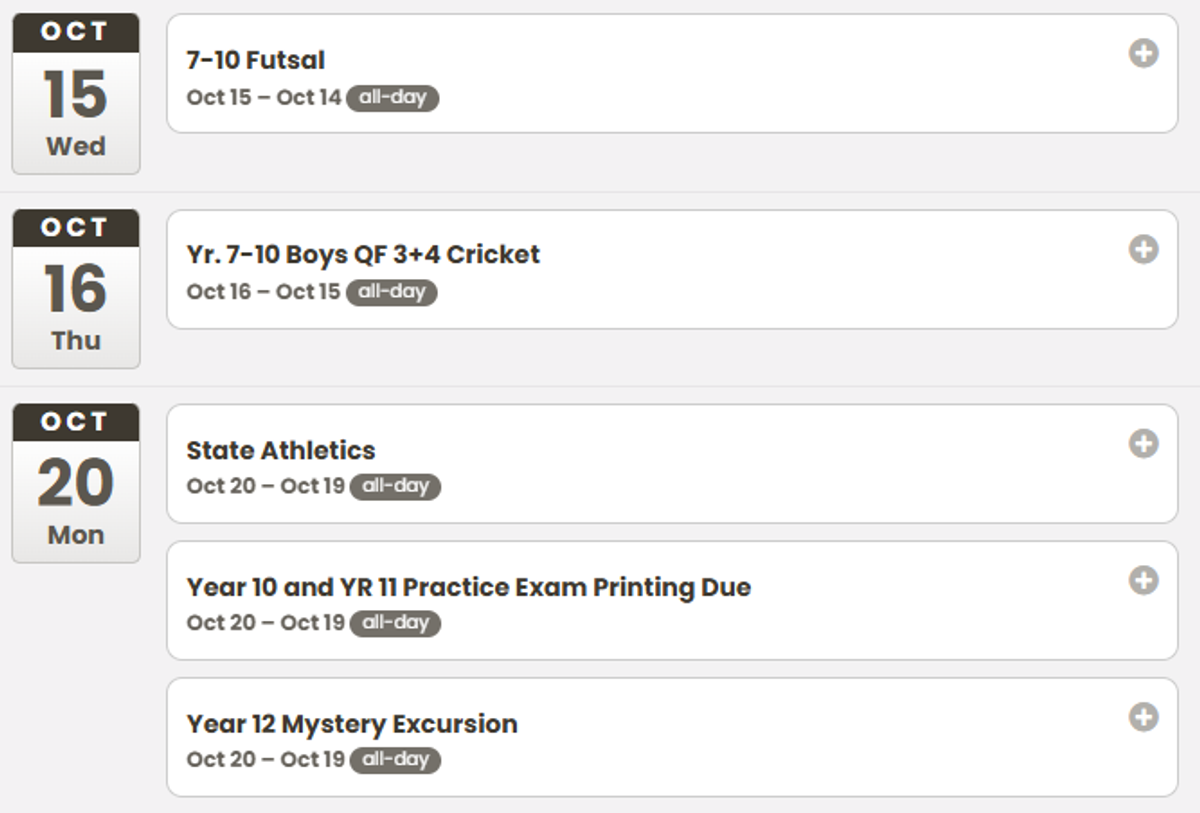Click plus icon for Practice Exam Printing Due
Viewport: 1200px width, 813px height.
(1144, 580)
